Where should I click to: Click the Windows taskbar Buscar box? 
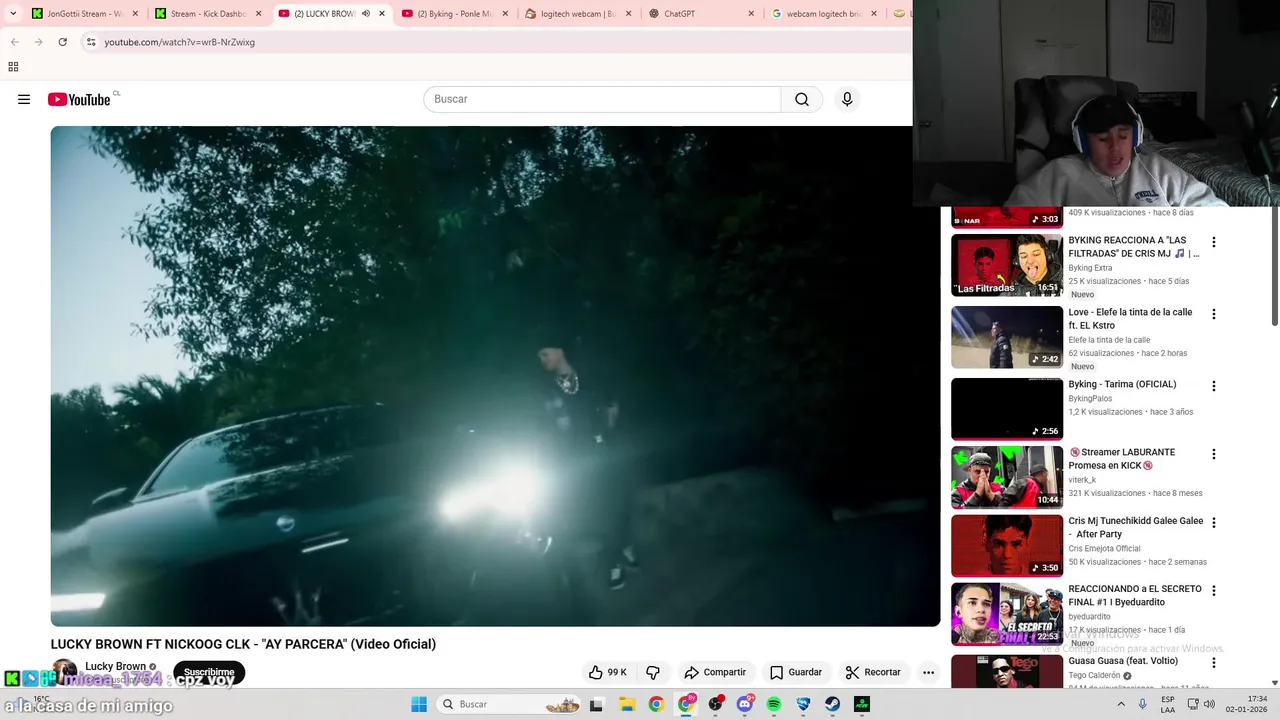click(509, 704)
